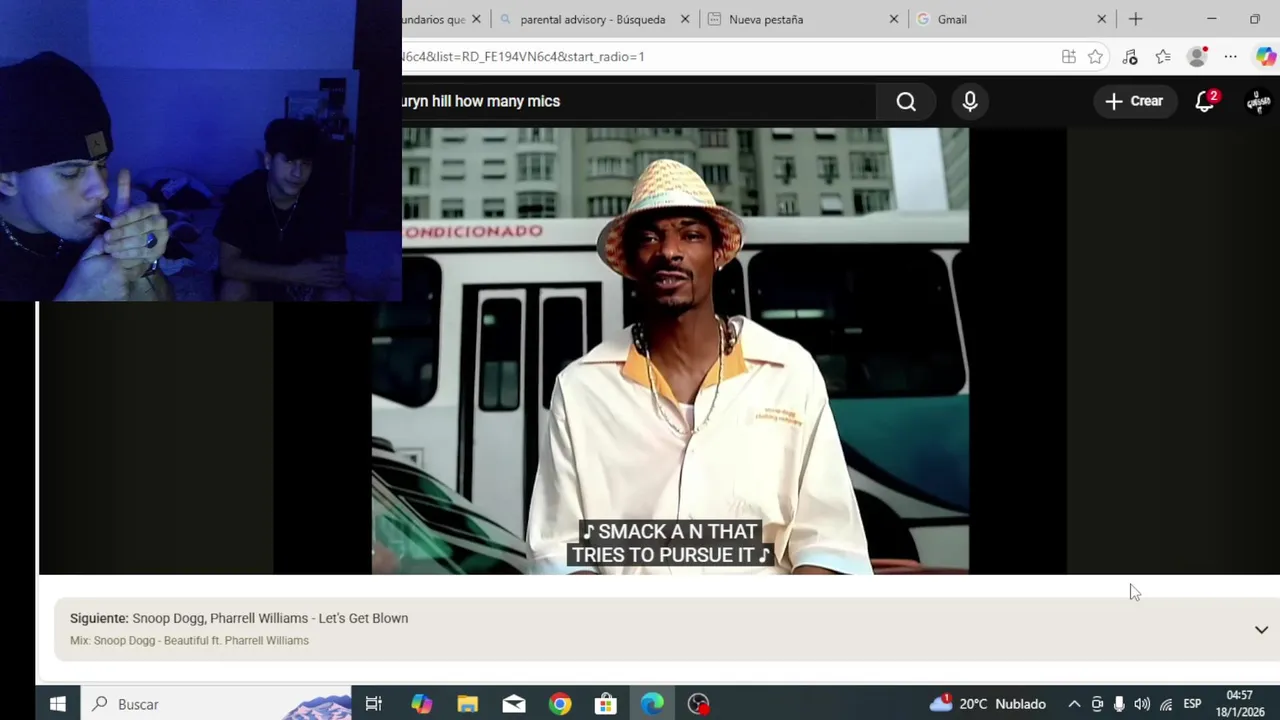Screen dimensions: 1280x720
Task: Switch to the Nueva pestaña tab
Action: click(766, 19)
